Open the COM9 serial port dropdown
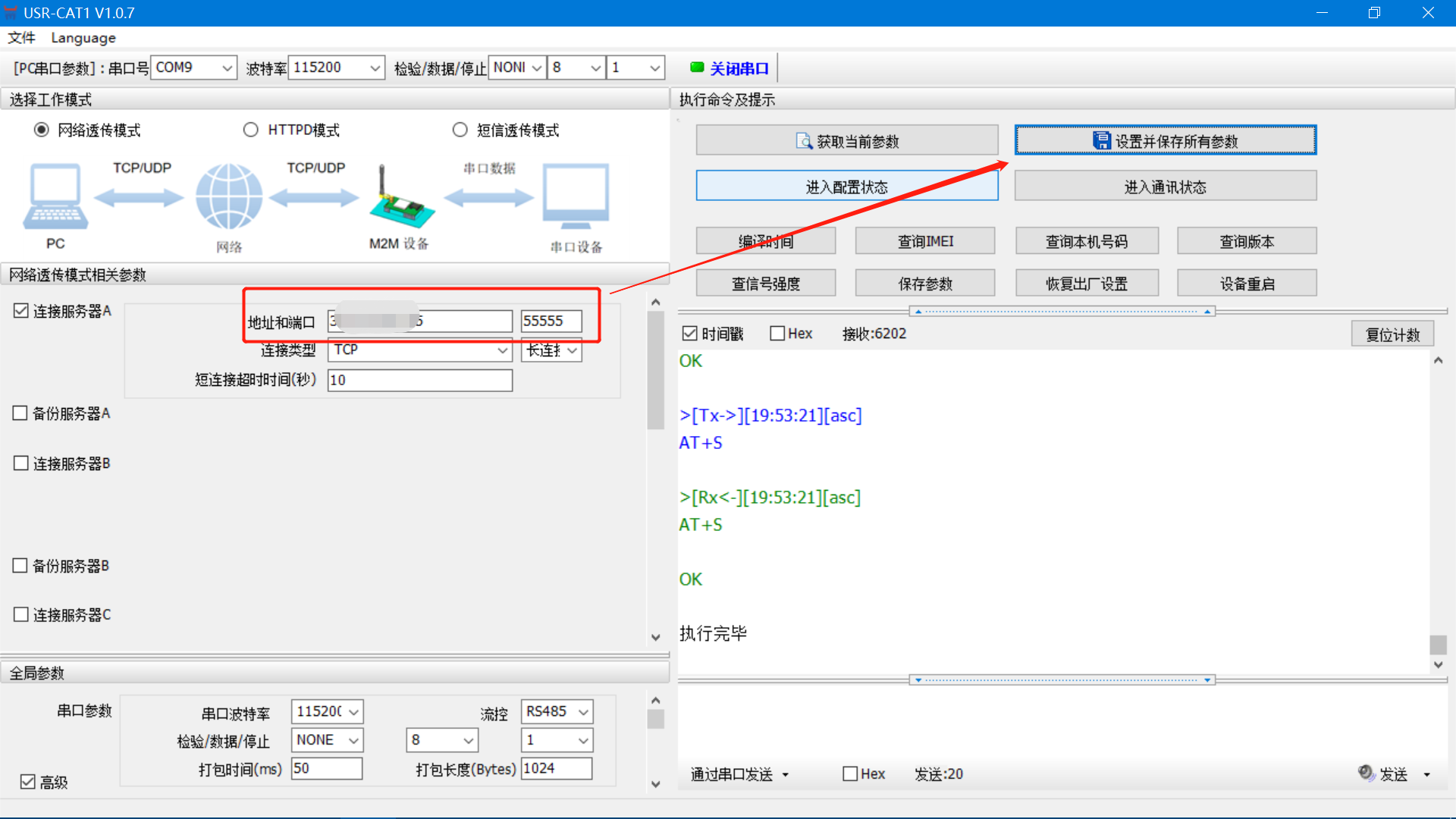The height and width of the screenshot is (819, 1456). pos(227,68)
